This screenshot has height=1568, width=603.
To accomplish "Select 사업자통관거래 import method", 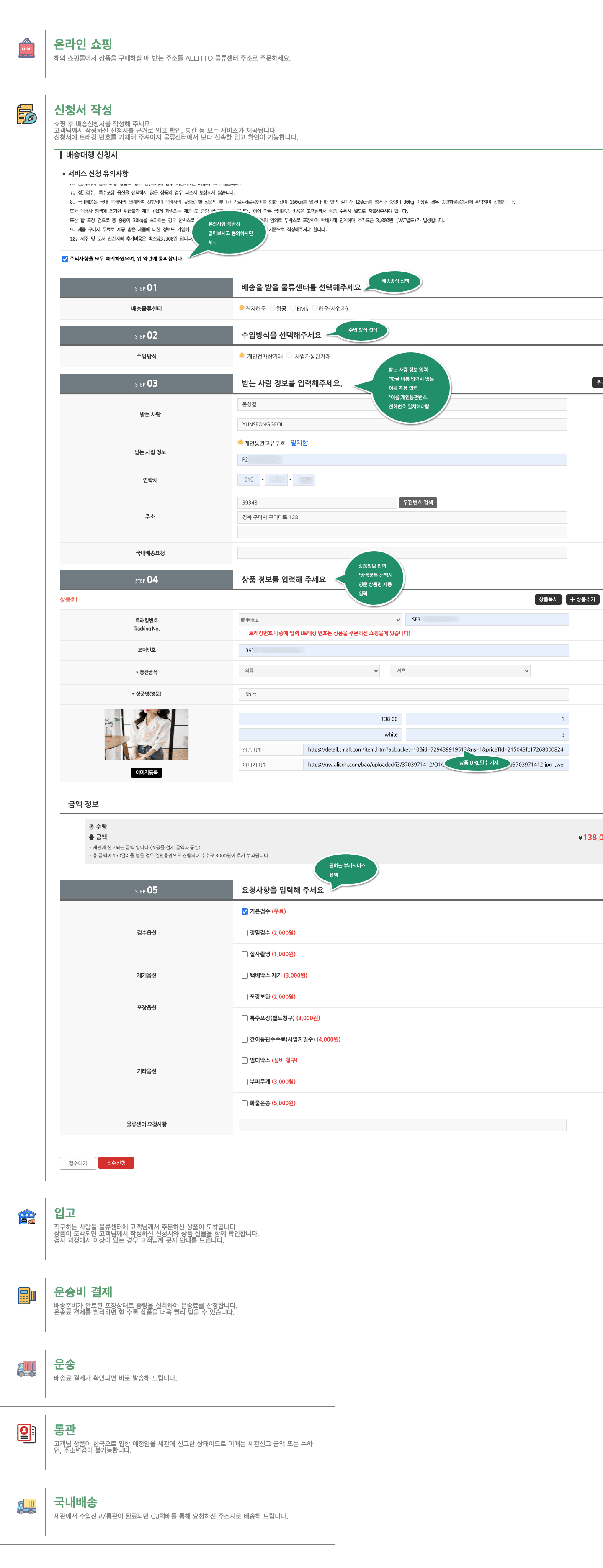I will [x=290, y=355].
